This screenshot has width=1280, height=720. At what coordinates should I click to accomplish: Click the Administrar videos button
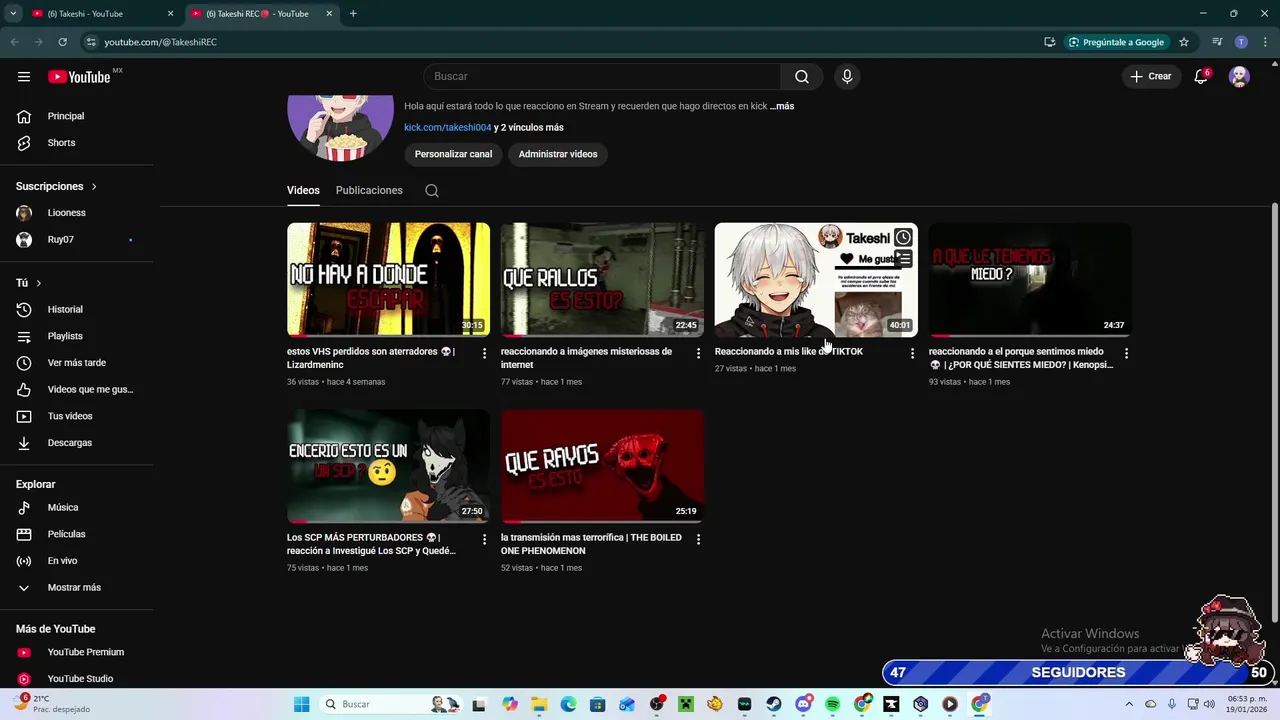coord(558,154)
